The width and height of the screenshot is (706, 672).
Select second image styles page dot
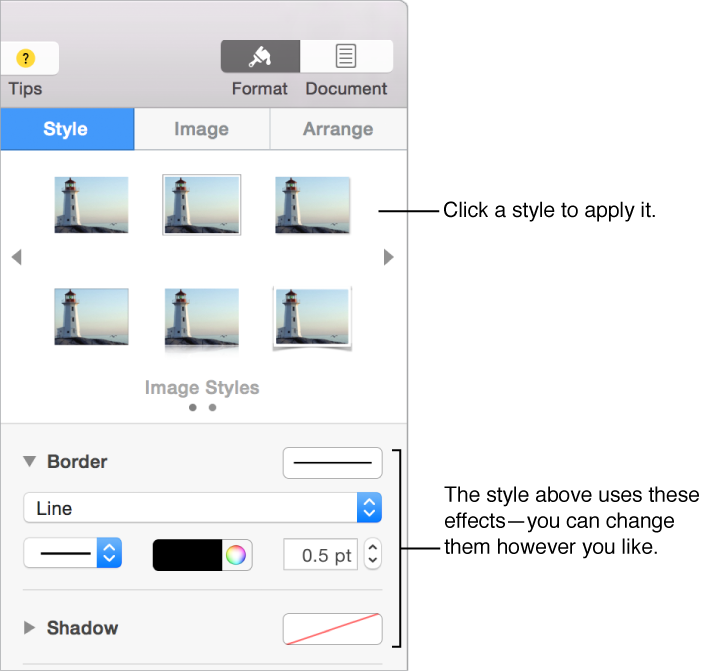pyautogui.click(x=213, y=408)
